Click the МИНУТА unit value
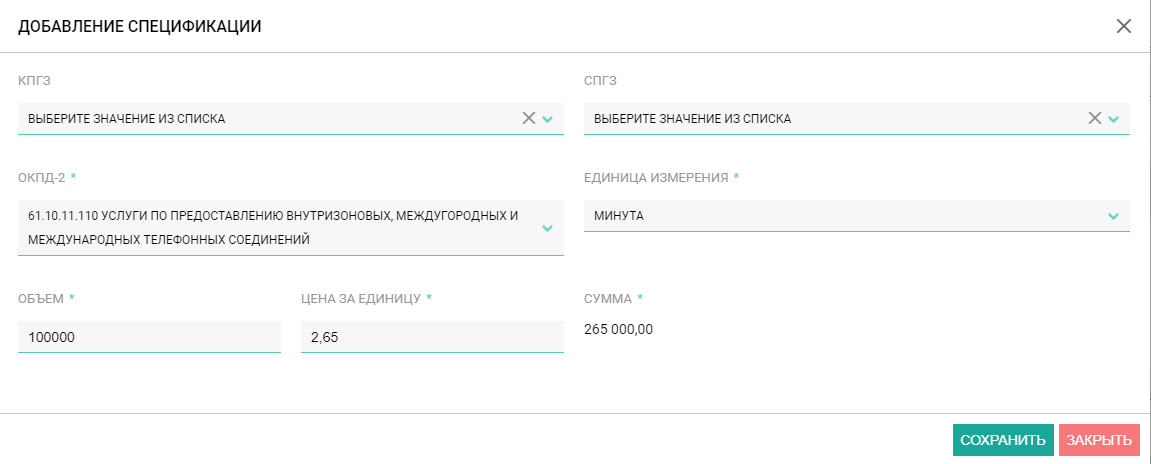Image resolution: width=1151 pixels, height=464 pixels. [x=619, y=216]
